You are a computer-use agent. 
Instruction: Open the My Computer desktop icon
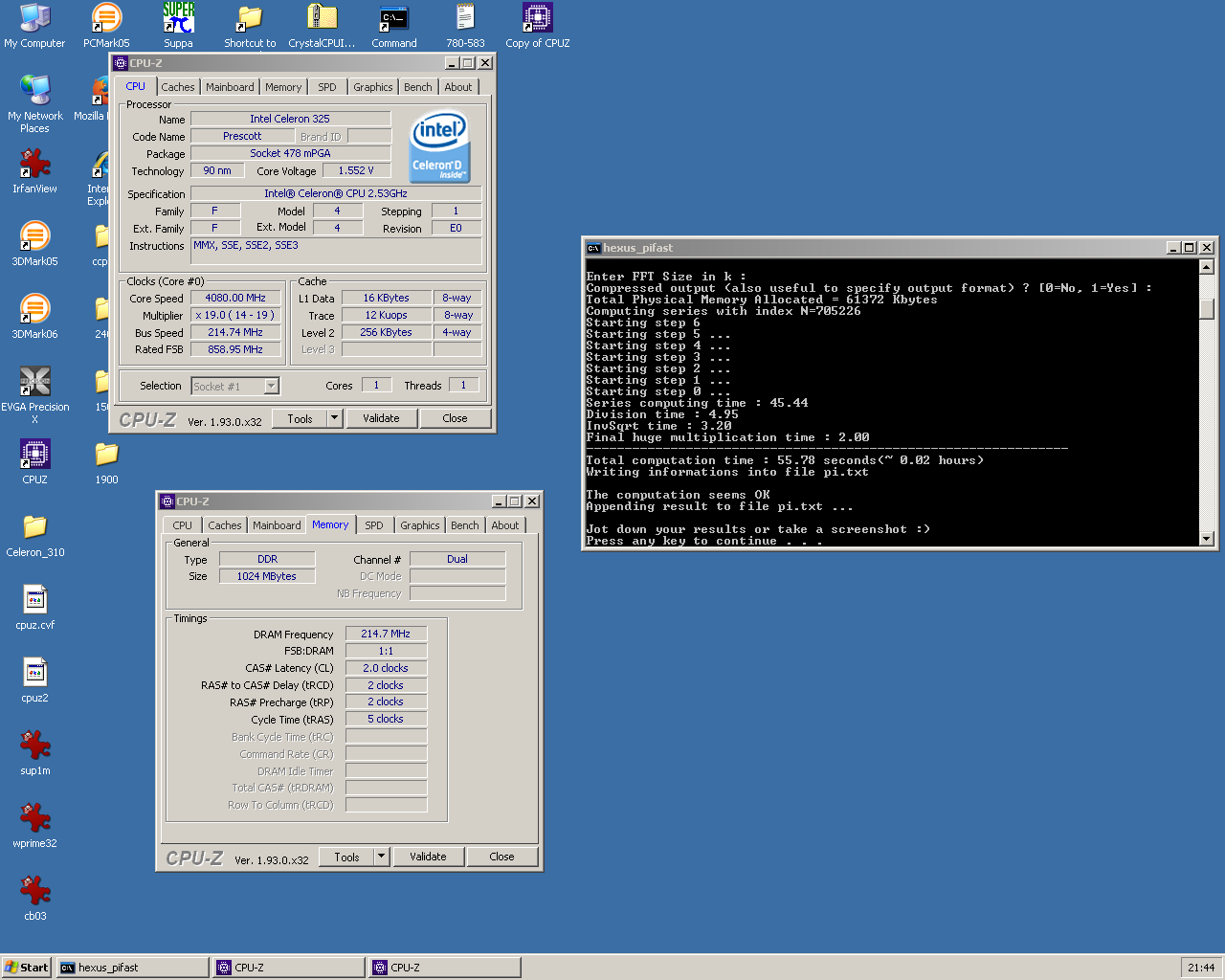(x=34, y=25)
